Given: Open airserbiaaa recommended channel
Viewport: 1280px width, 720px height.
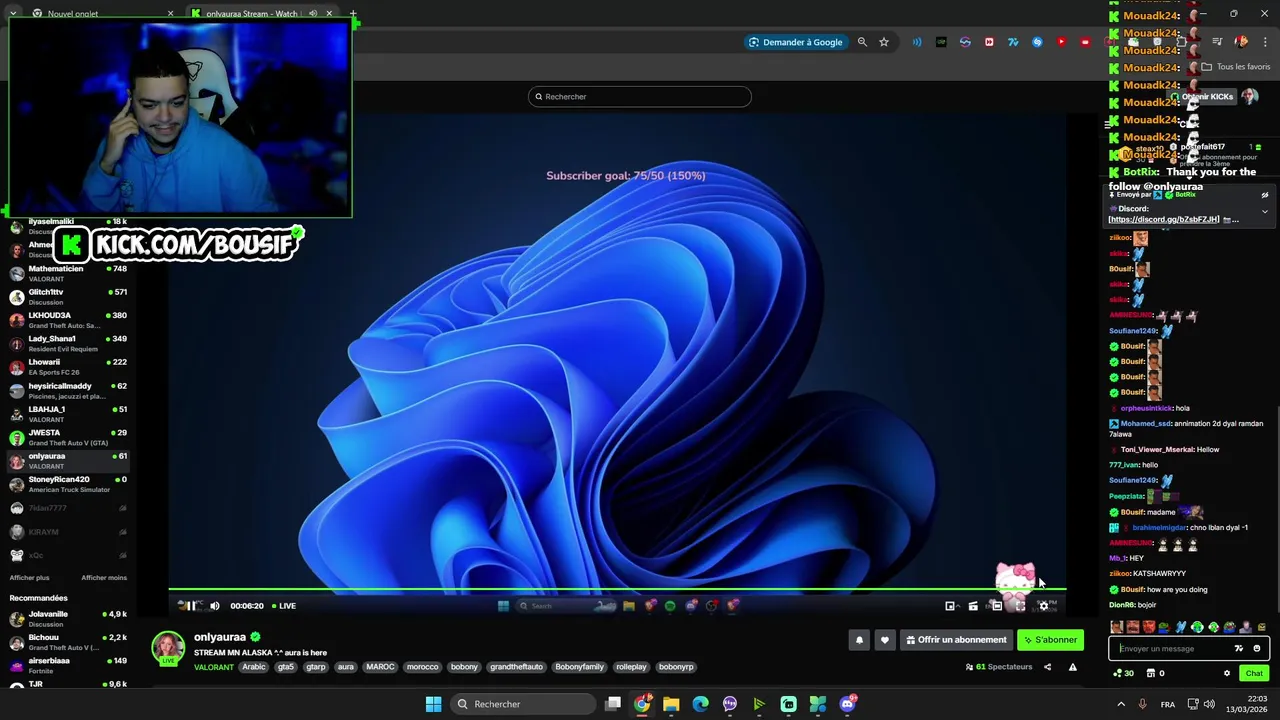Looking at the screenshot, I should pos(68,665).
